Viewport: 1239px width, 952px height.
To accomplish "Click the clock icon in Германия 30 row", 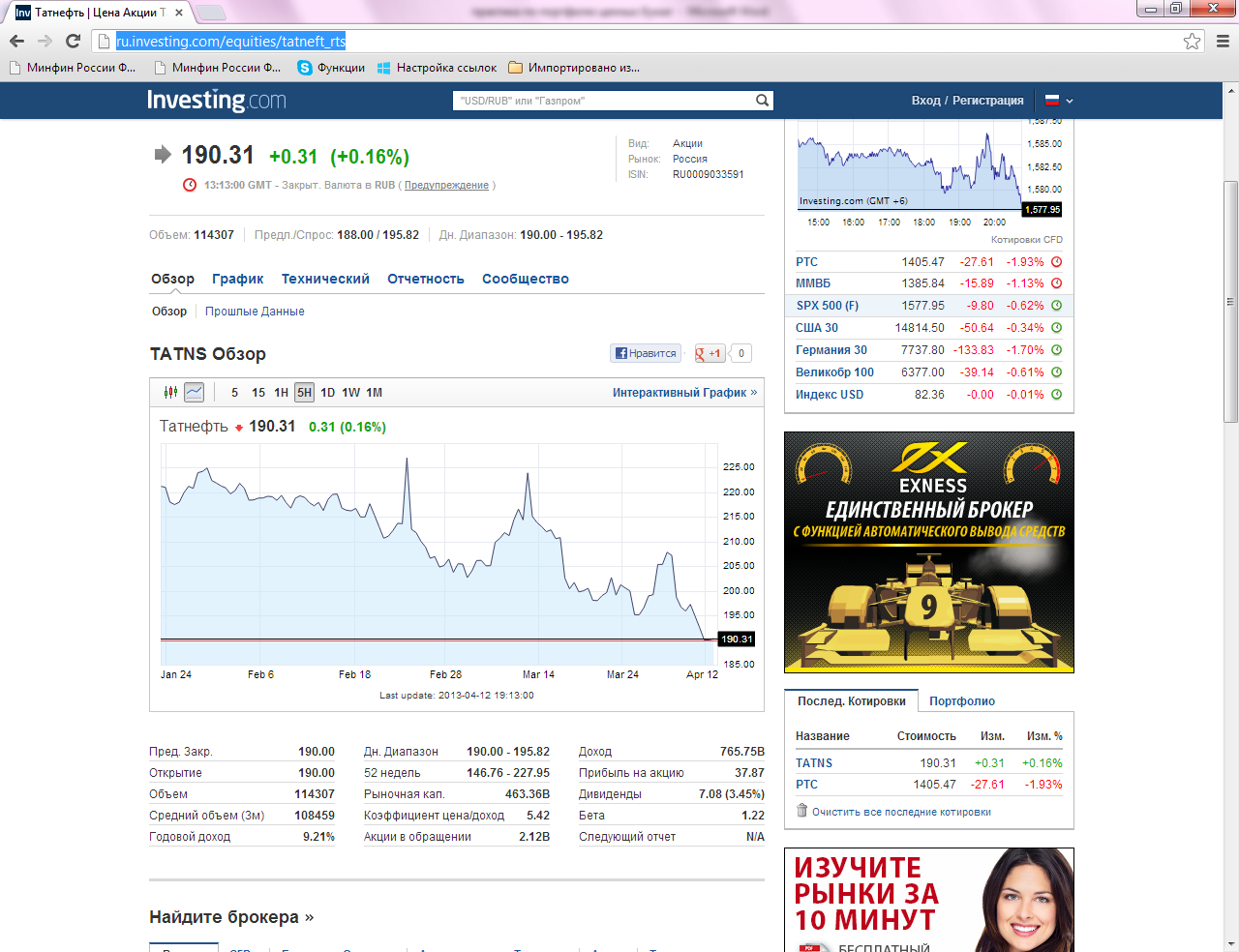I will [1057, 350].
